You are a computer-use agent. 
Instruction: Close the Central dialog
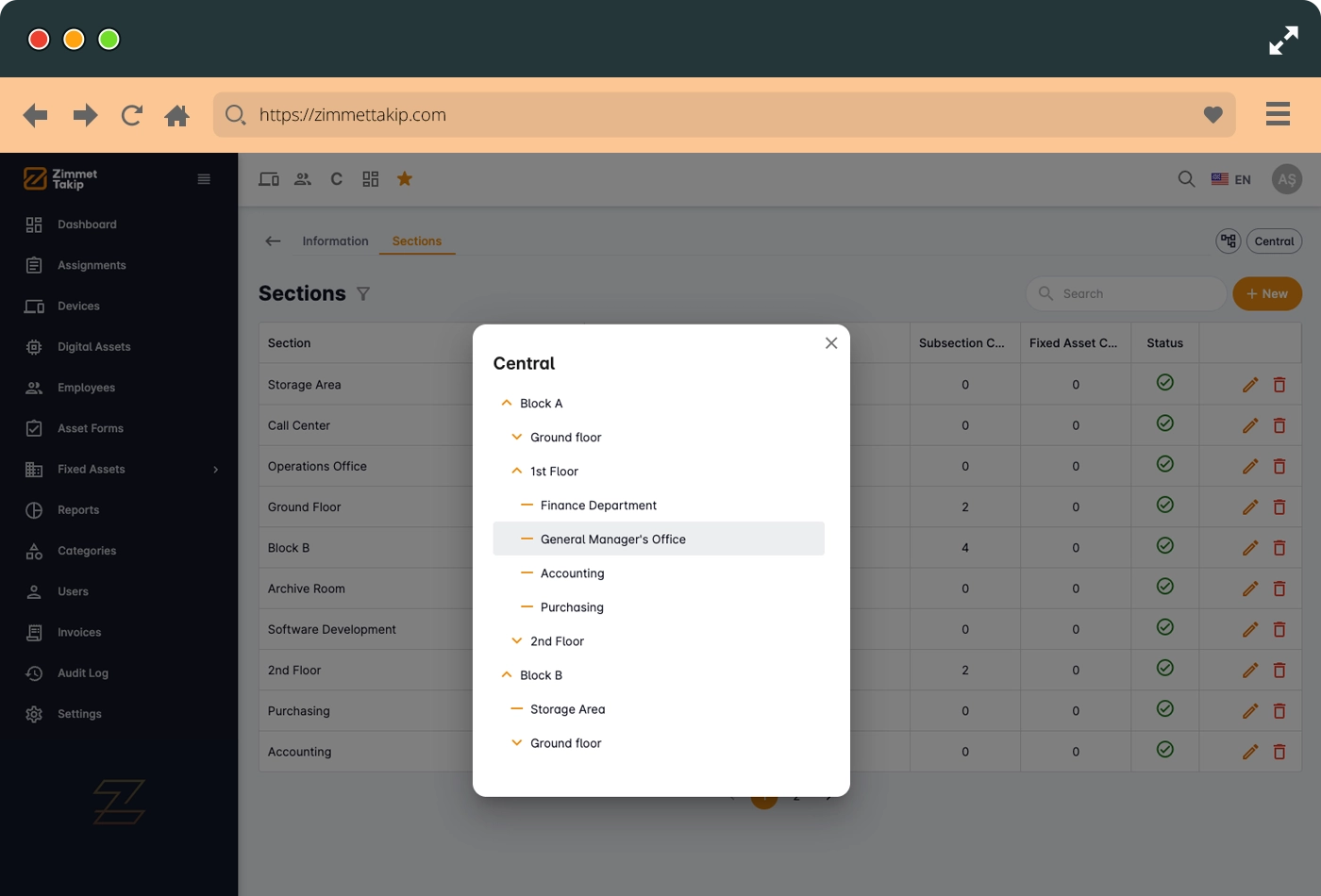831,343
